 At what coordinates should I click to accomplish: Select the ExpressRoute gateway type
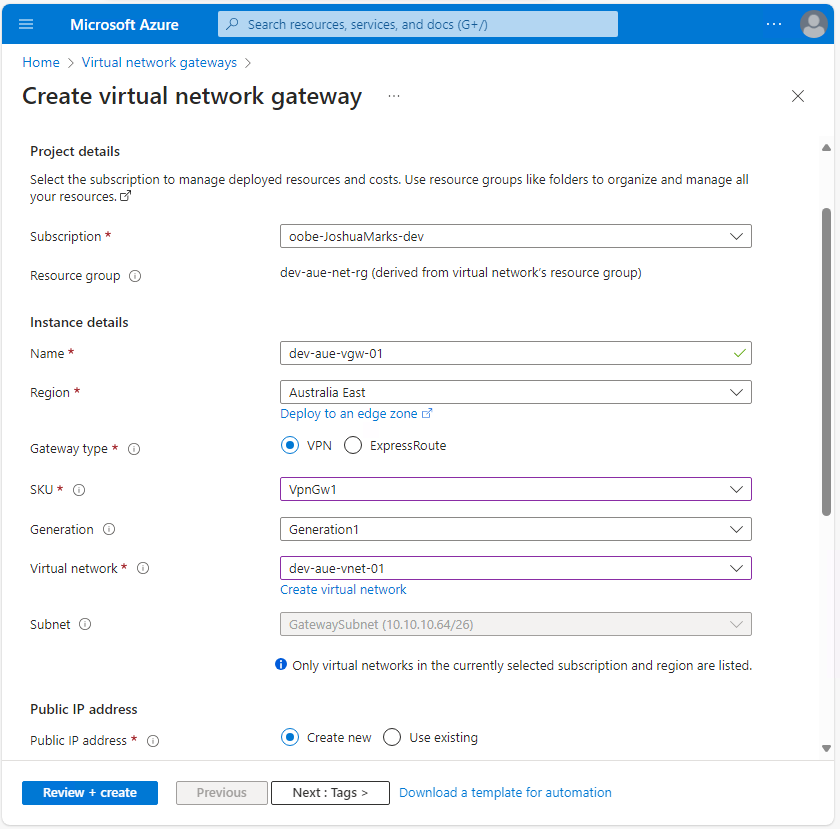point(352,445)
